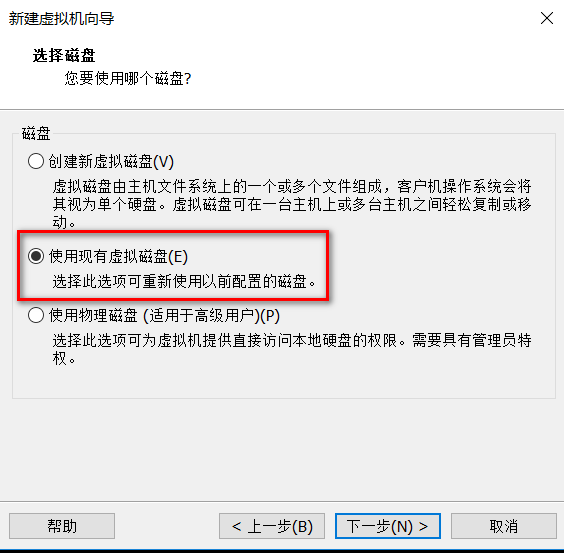This screenshot has width=564, height=553.
Task: Click the 您要使用哪个磁盘? subtitle text
Action: tap(128, 78)
